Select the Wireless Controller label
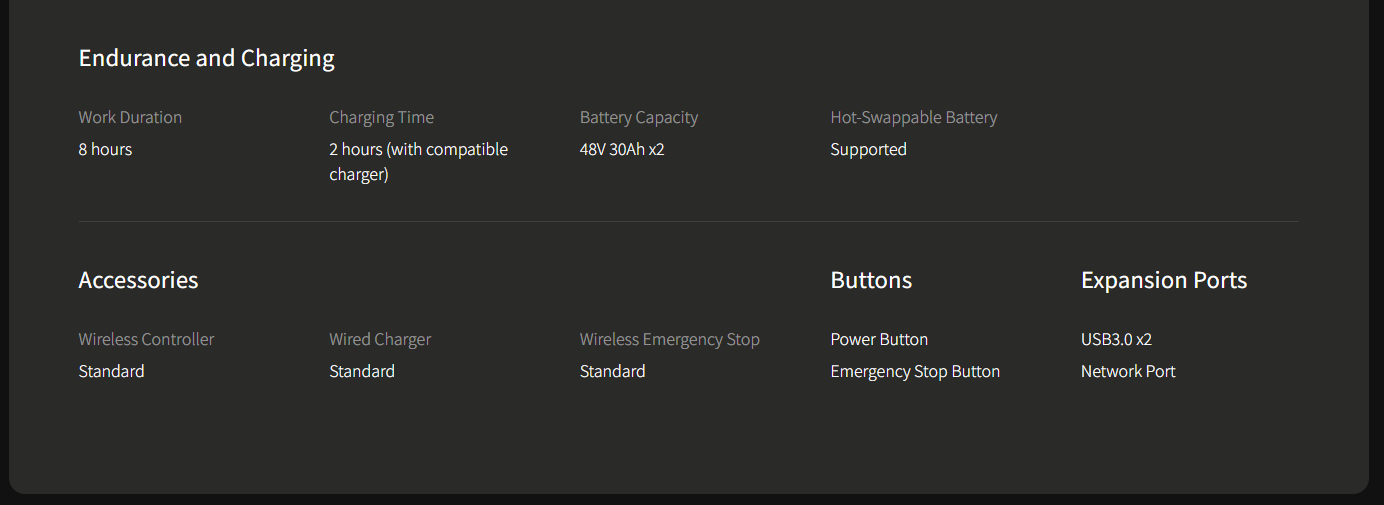Viewport: 1384px width, 505px height. (146, 339)
